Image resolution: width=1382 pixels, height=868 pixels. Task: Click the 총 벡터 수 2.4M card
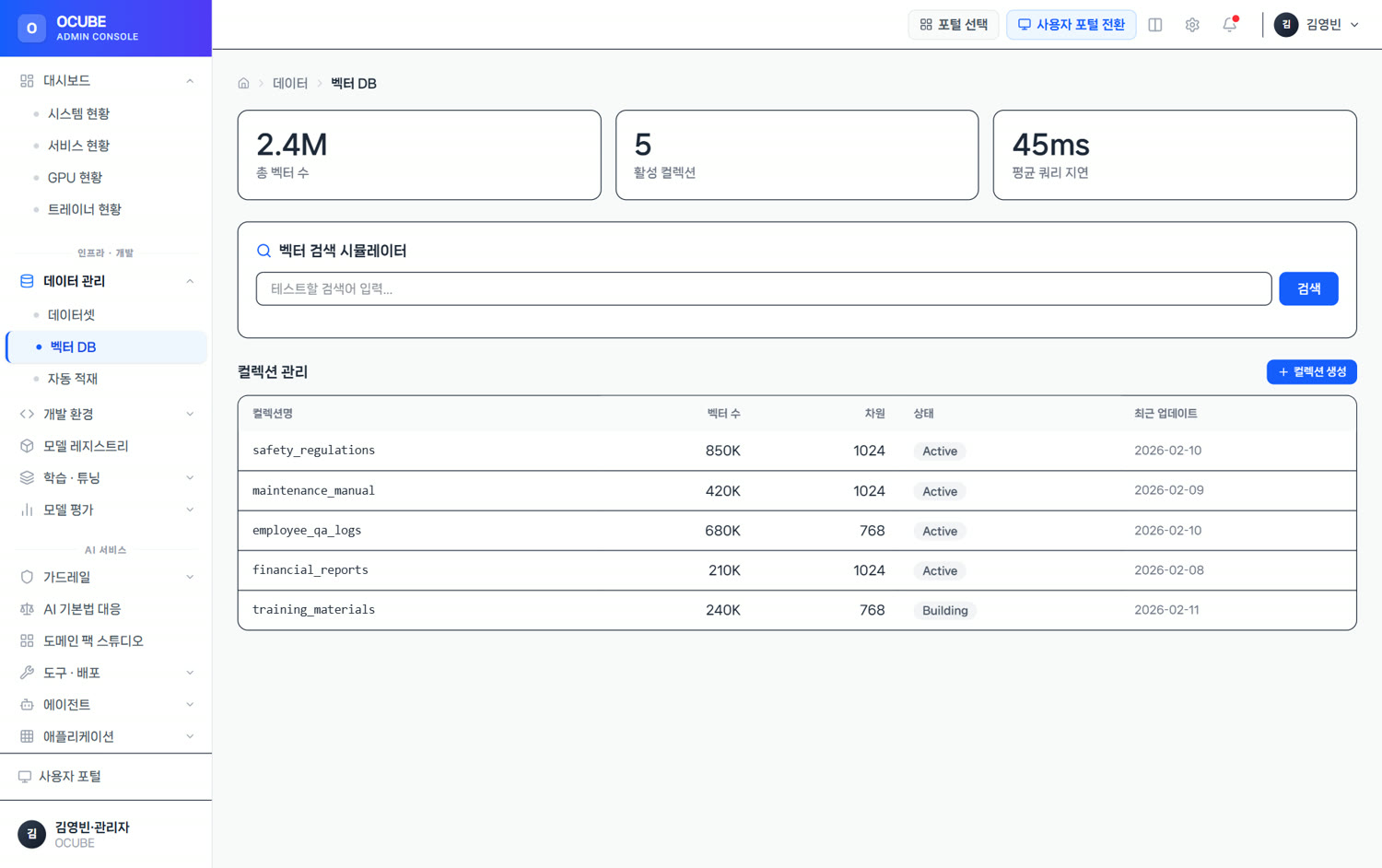tap(419, 155)
